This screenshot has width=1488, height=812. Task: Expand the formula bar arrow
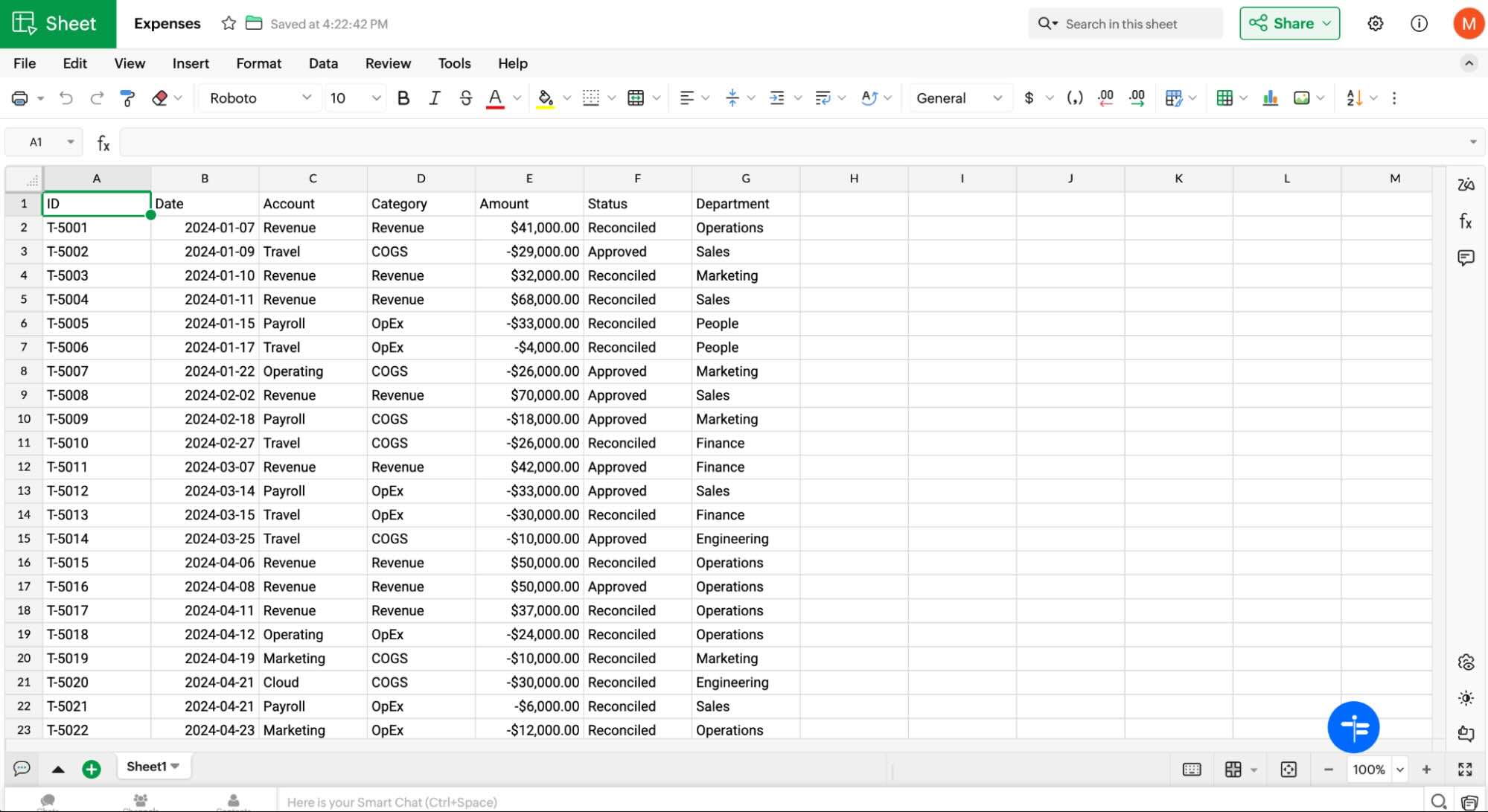(1472, 141)
